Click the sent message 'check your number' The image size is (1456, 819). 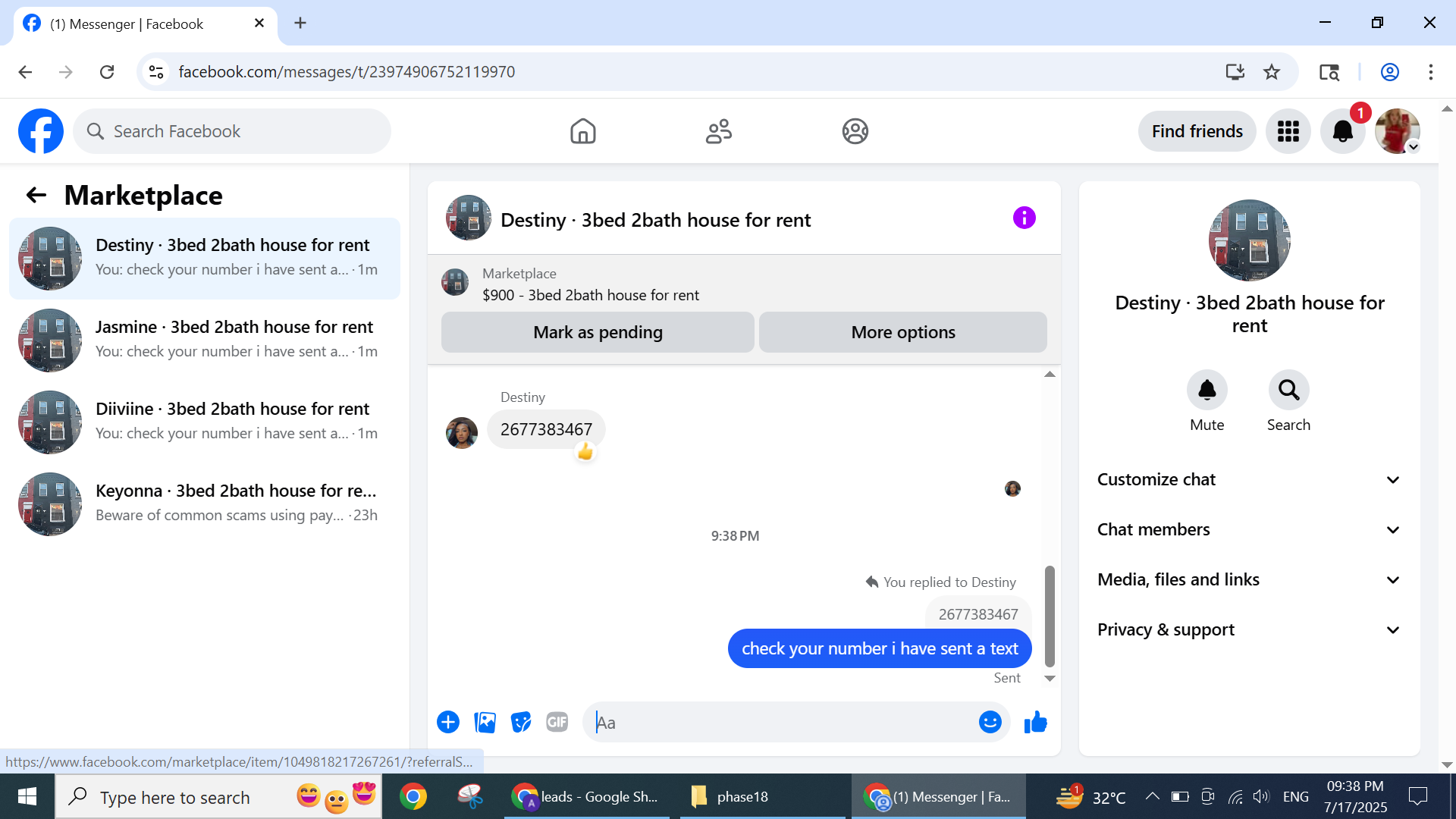(x=880, y=648)
